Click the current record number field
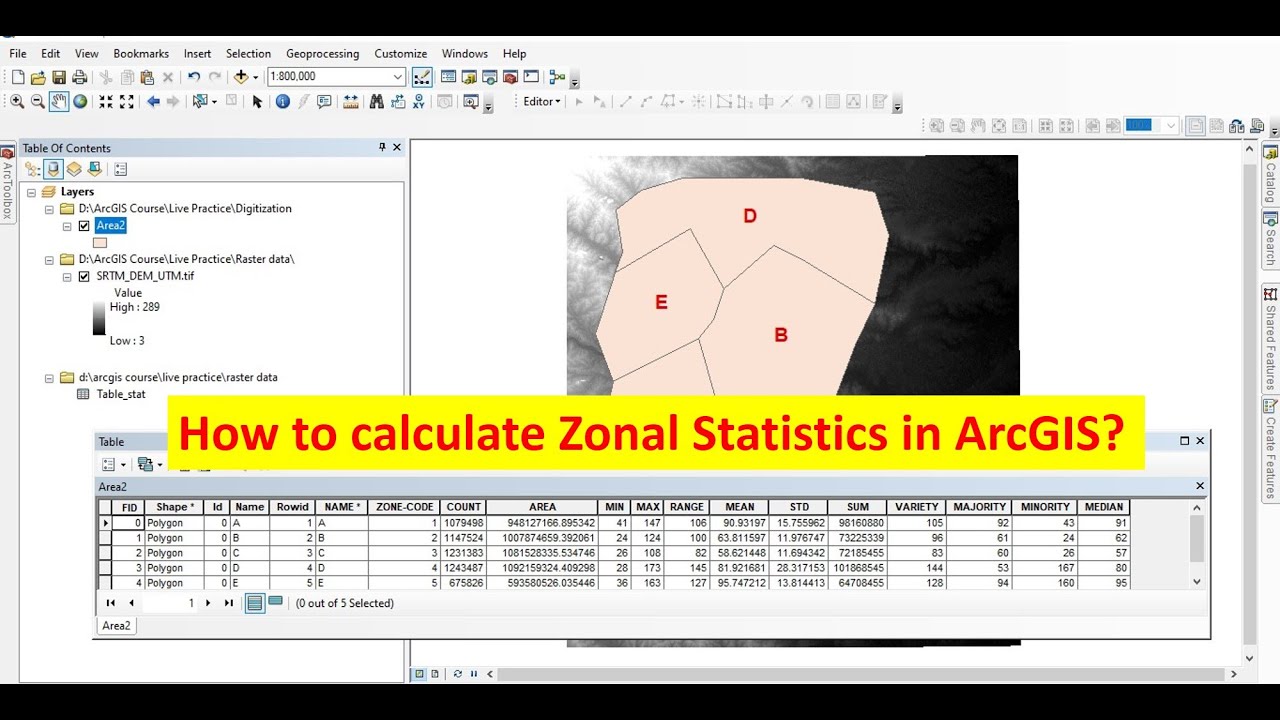The image size is (1280, 720). [x=170, y=603]
